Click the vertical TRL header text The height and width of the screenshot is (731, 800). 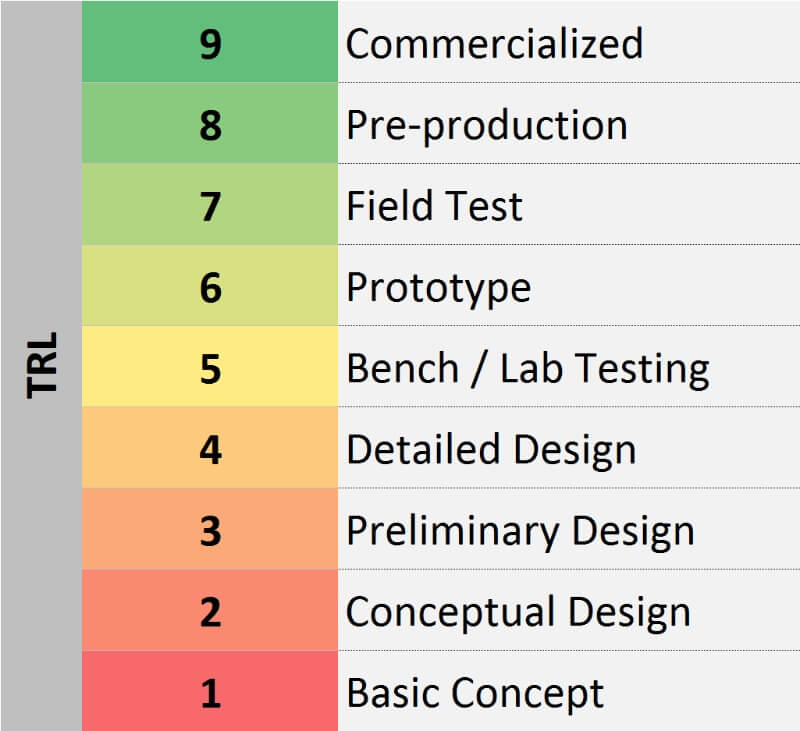pos(42,365)
